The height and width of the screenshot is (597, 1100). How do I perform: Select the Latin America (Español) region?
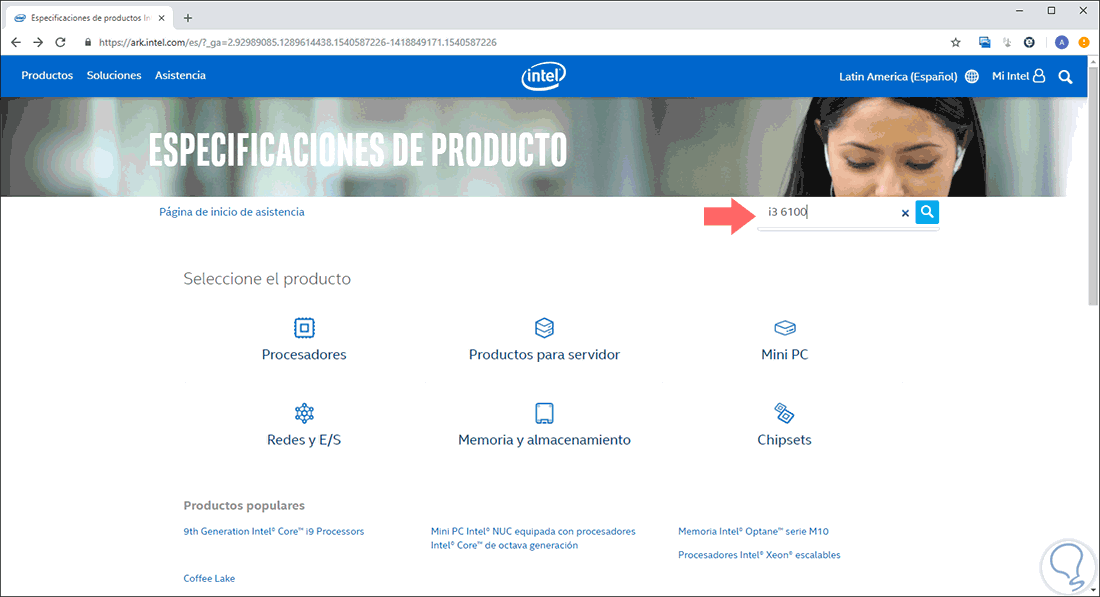point(898,76)
